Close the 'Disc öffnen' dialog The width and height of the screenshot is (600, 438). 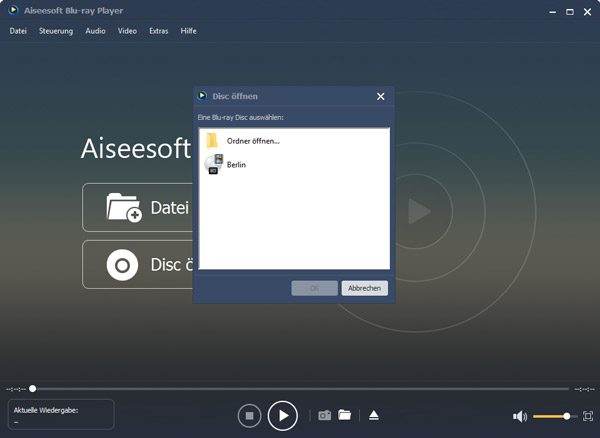(x=380, y=97)
